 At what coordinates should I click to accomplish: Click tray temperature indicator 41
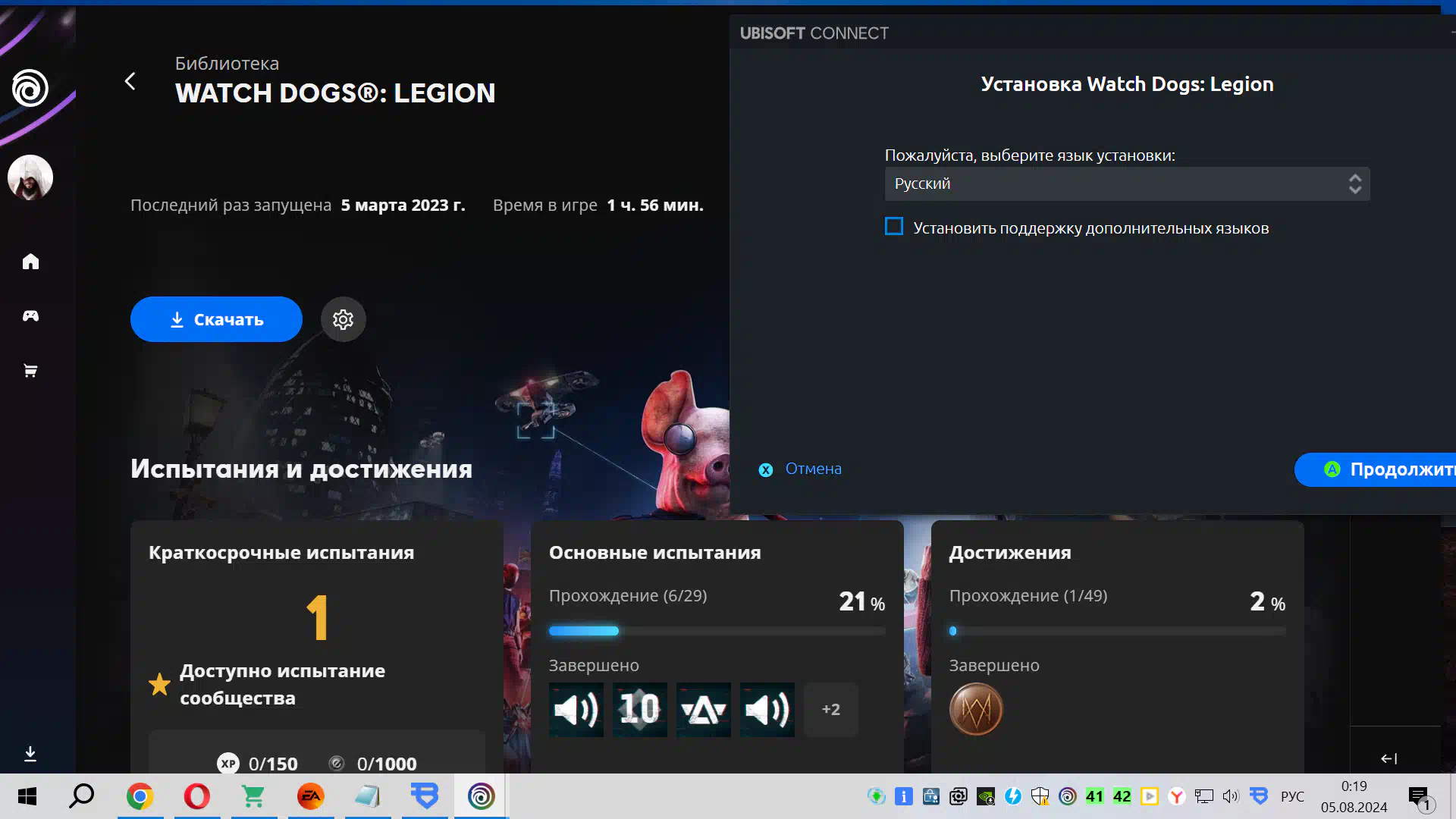coord(1095,796)
